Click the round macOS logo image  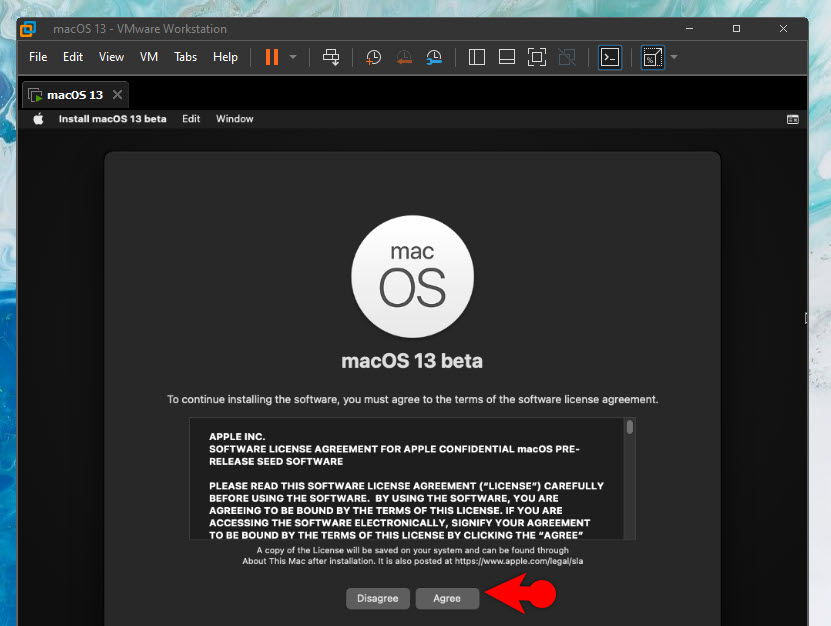pyautogui.click(x=412, y=276)
